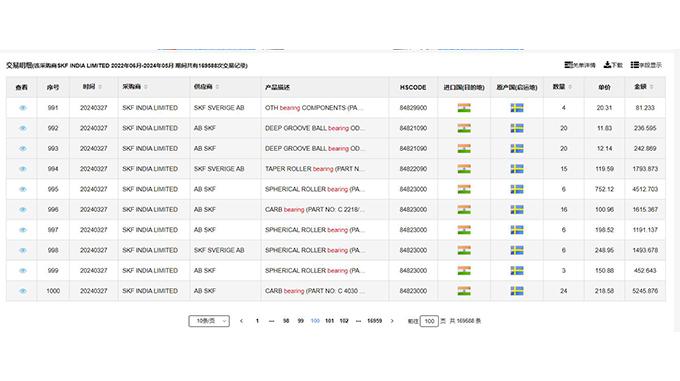The height and width of the screenshot is (381, 680).
Task: Go to page 99
Action: tap(301, 321)
